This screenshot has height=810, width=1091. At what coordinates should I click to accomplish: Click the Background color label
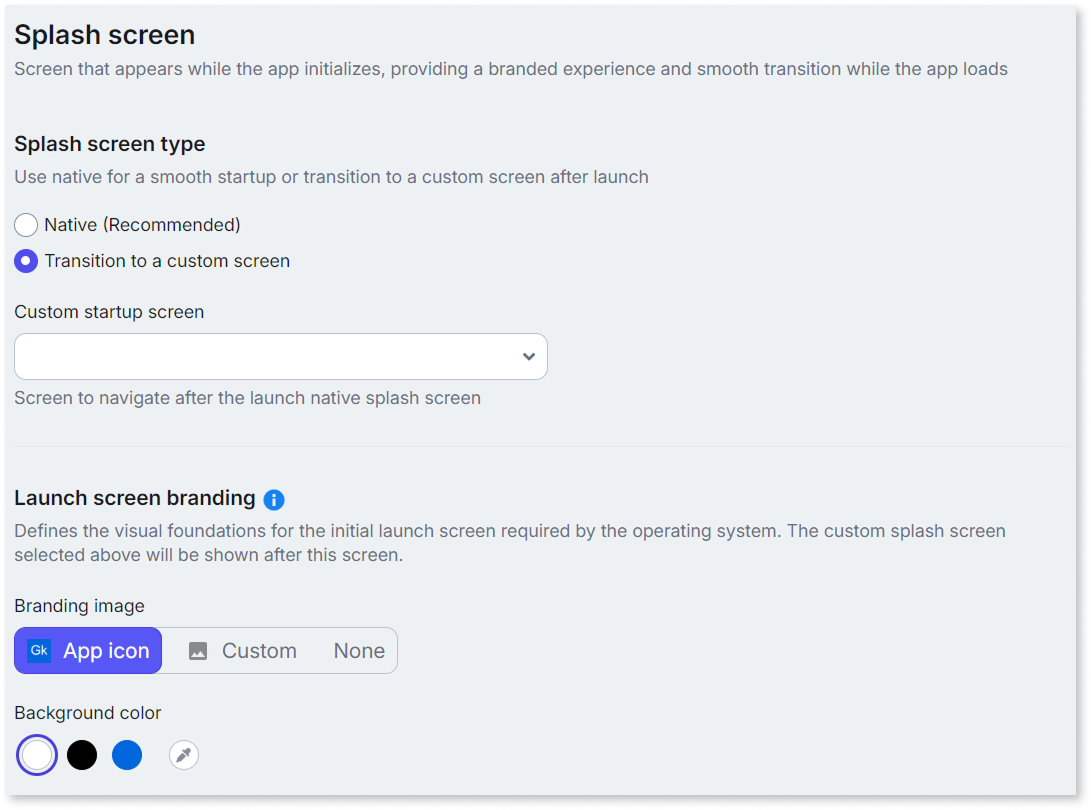point(88,713)
